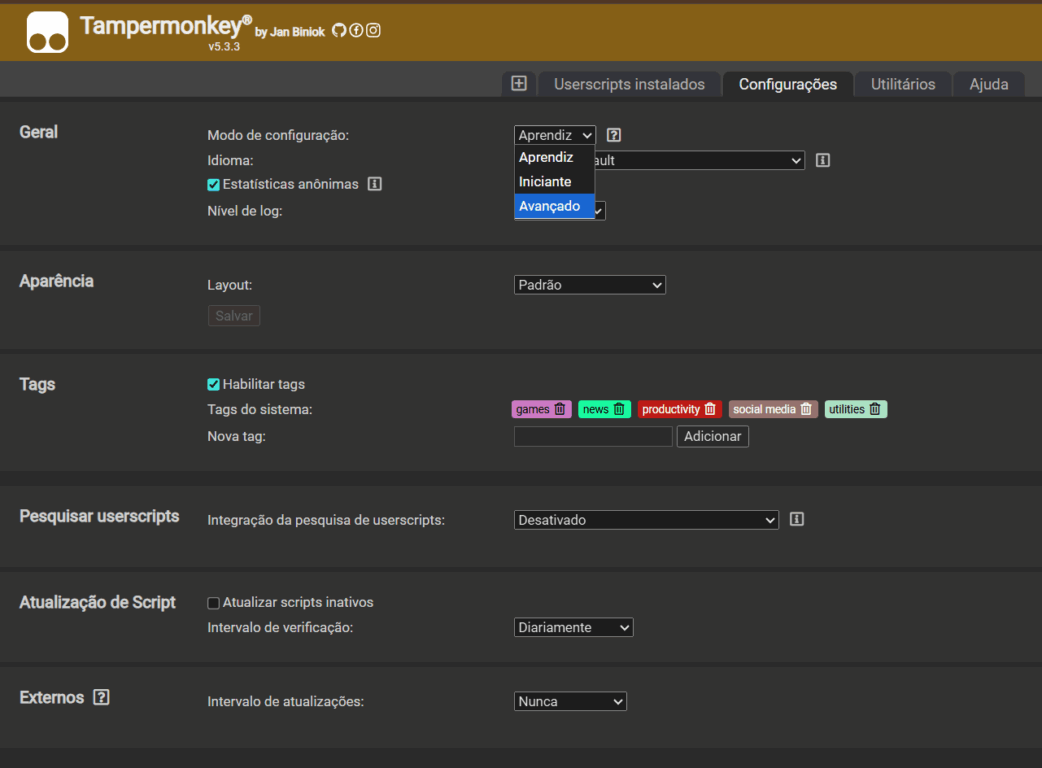Toggle the Habilitar tags checkbox
This screenshot has width=1042, height=768.
click(213, 384)
